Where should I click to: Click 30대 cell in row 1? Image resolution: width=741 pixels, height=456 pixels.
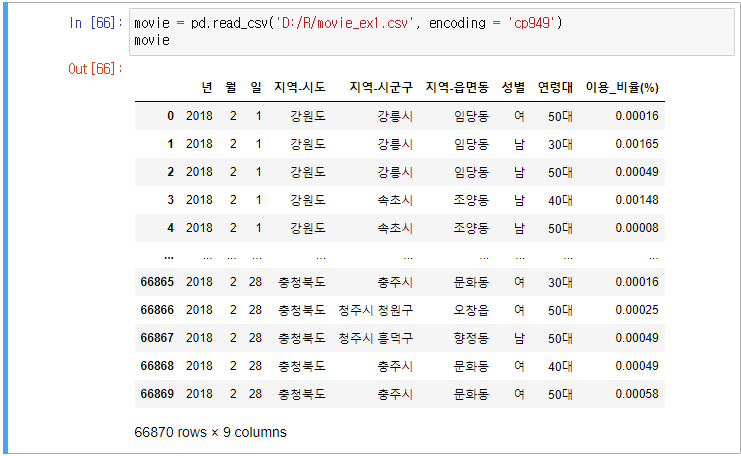click(x=560, y=144)
